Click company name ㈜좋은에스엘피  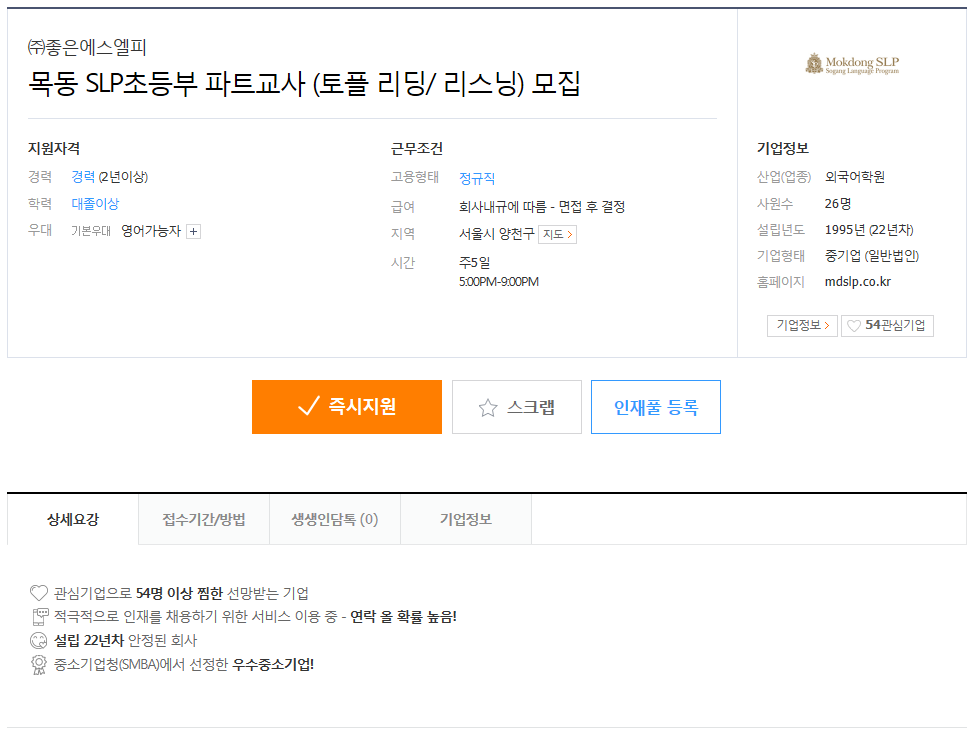tap(87, 47)
